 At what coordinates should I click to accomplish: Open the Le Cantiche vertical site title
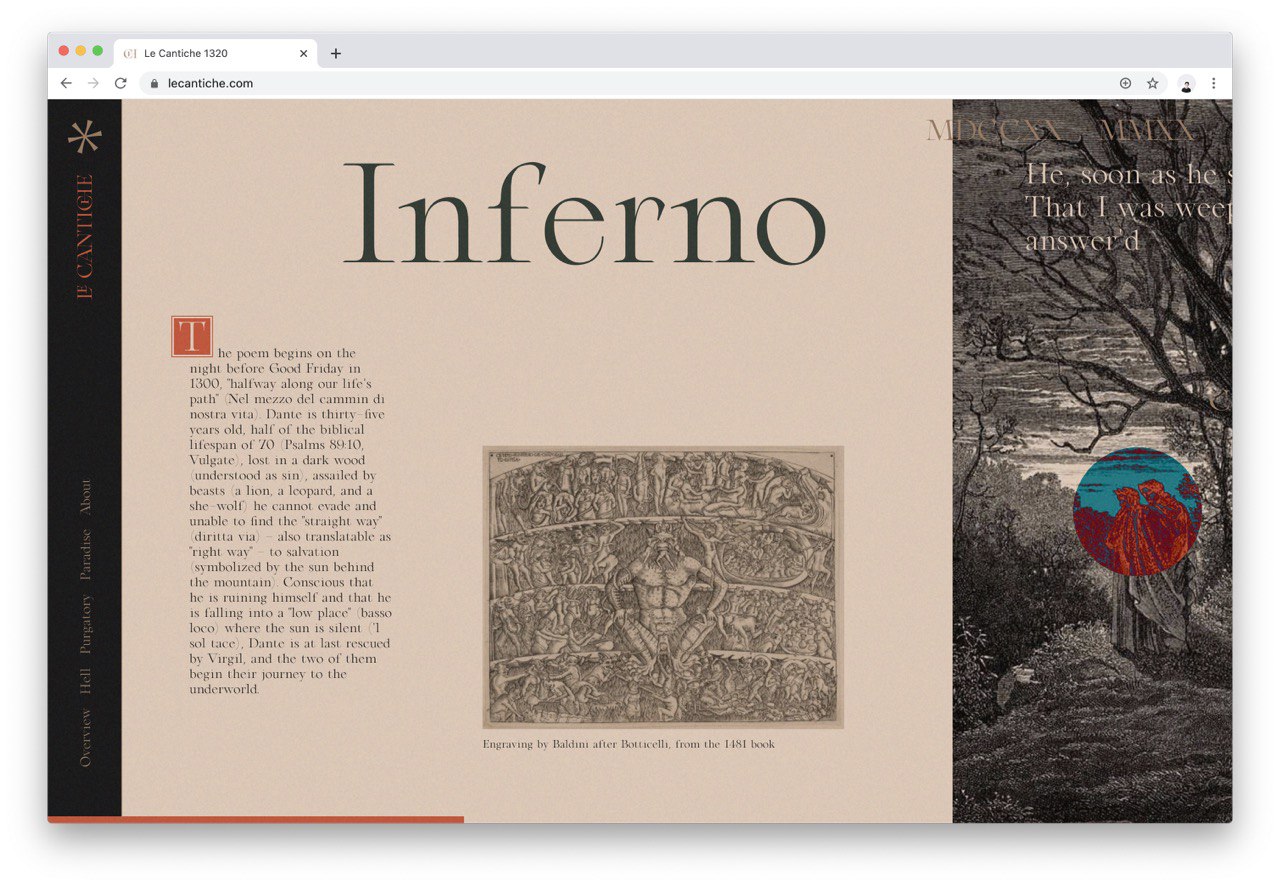(x=85, y=237)
